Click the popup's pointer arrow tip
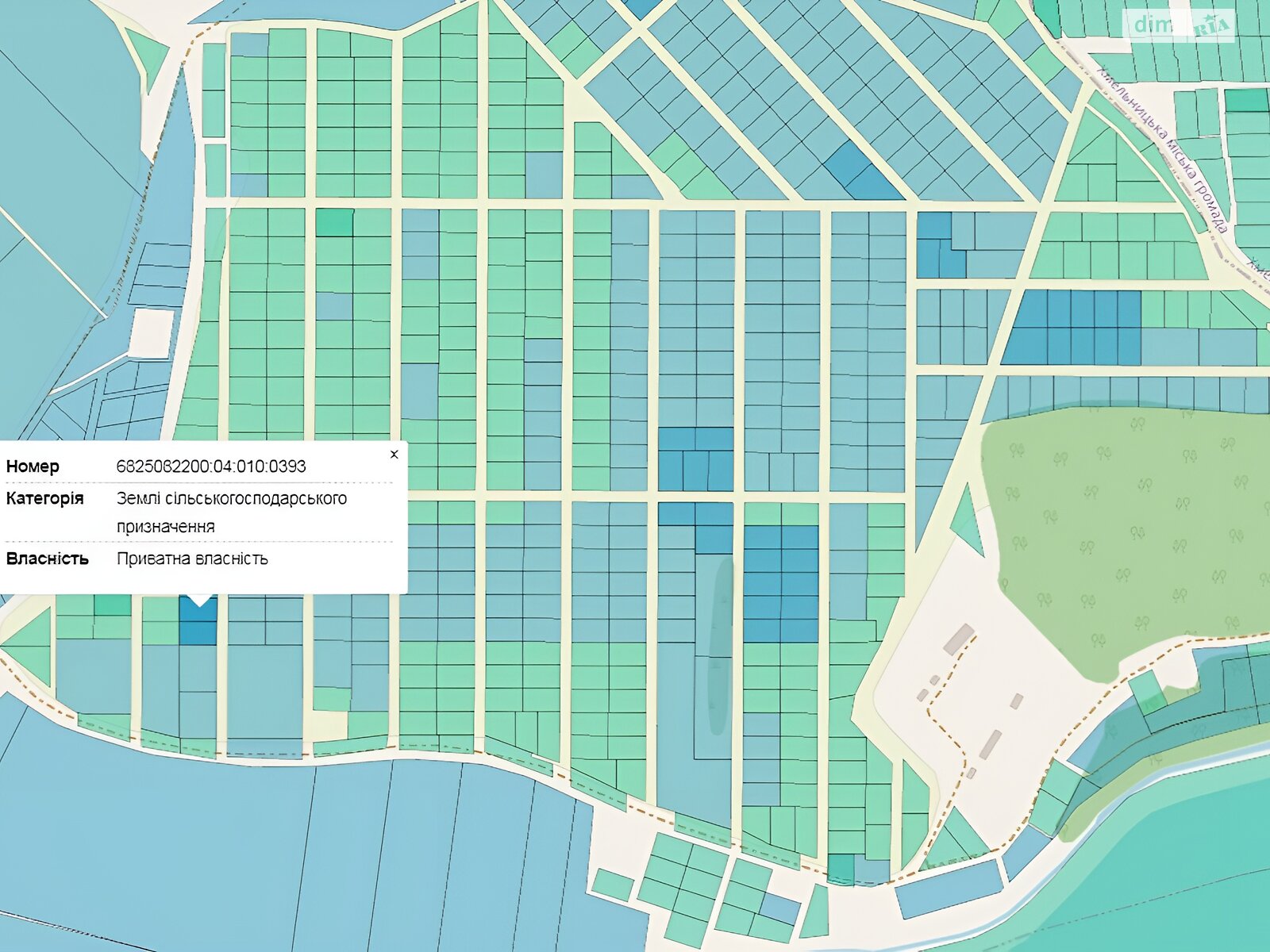Viewport: 1270px width, 952px height. 198,604
